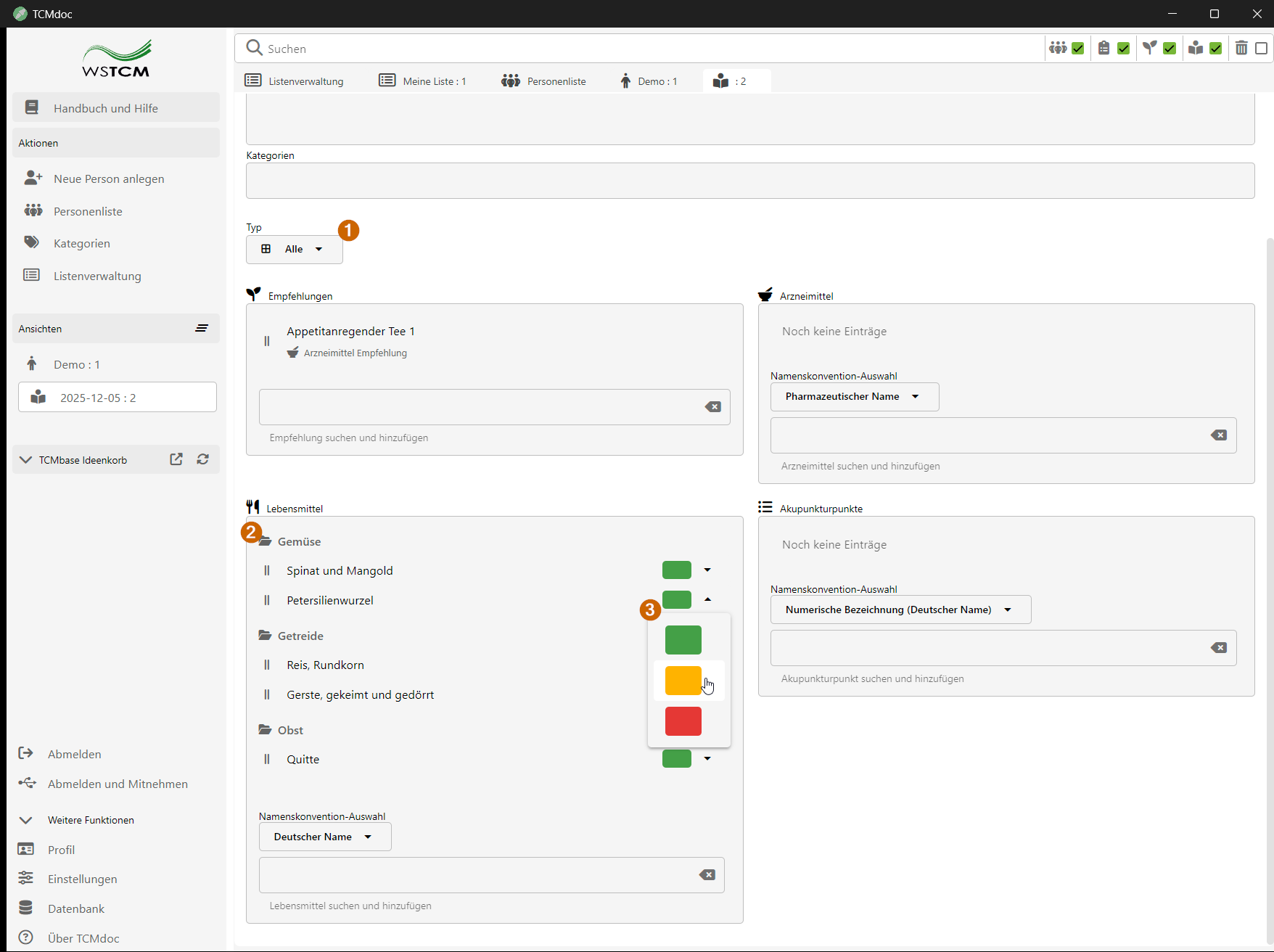Clear the Lebensmittel search field via backspace icon
Image resolution: width=1274 pixels, height=952 pixels.
pyautogui.click(x=707, y=875)
